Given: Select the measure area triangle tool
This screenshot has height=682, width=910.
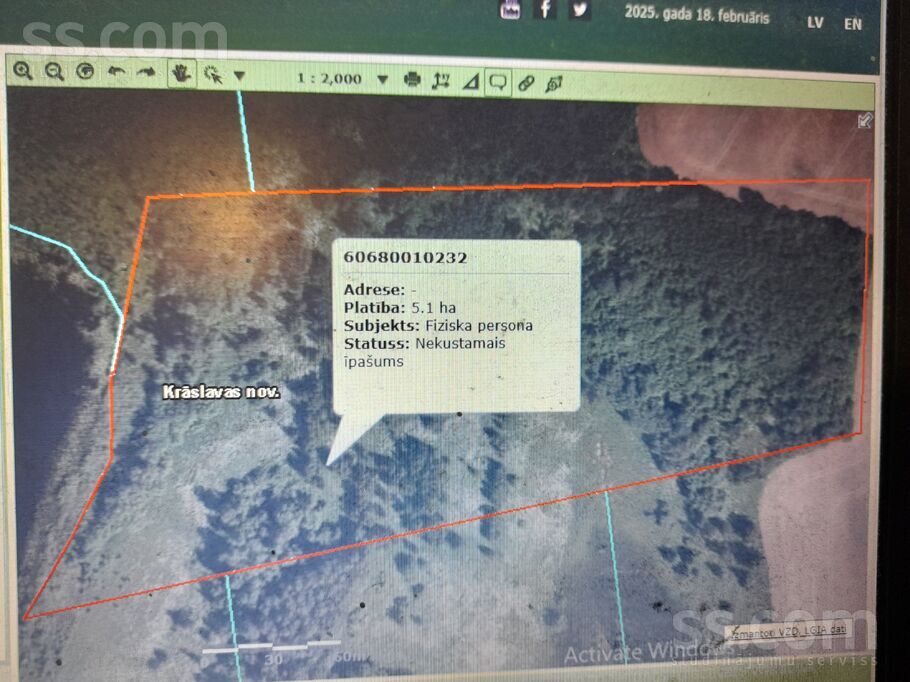Looking at the screenshot, I should tap(470, 82).
